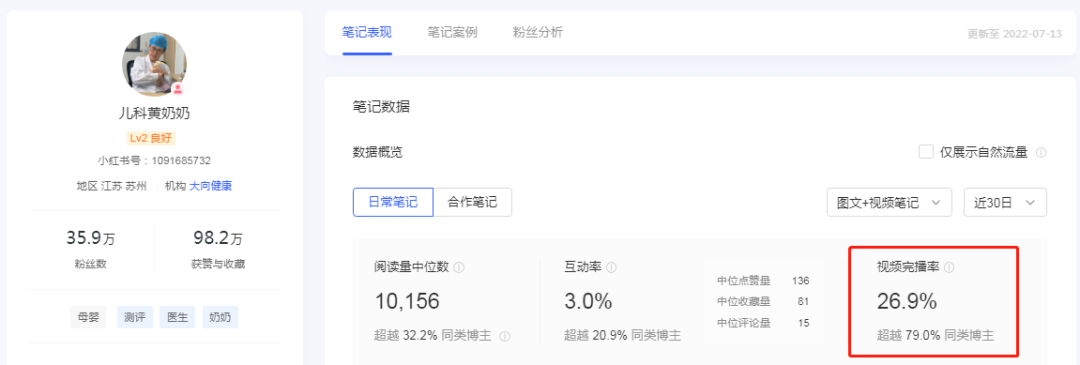
Task: Switch to the 笔记案例 tab
Action: 452,32
